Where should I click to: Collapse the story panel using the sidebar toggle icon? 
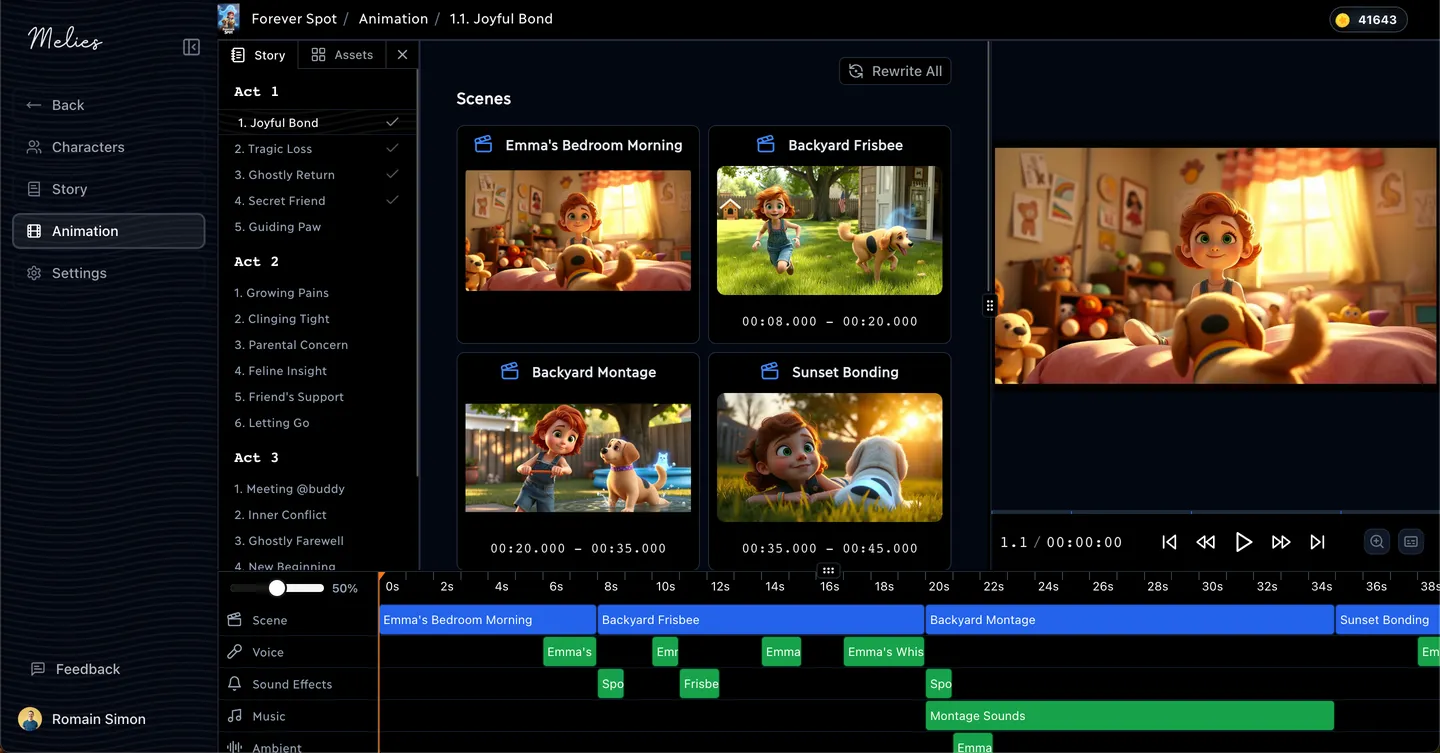[191, 46]
